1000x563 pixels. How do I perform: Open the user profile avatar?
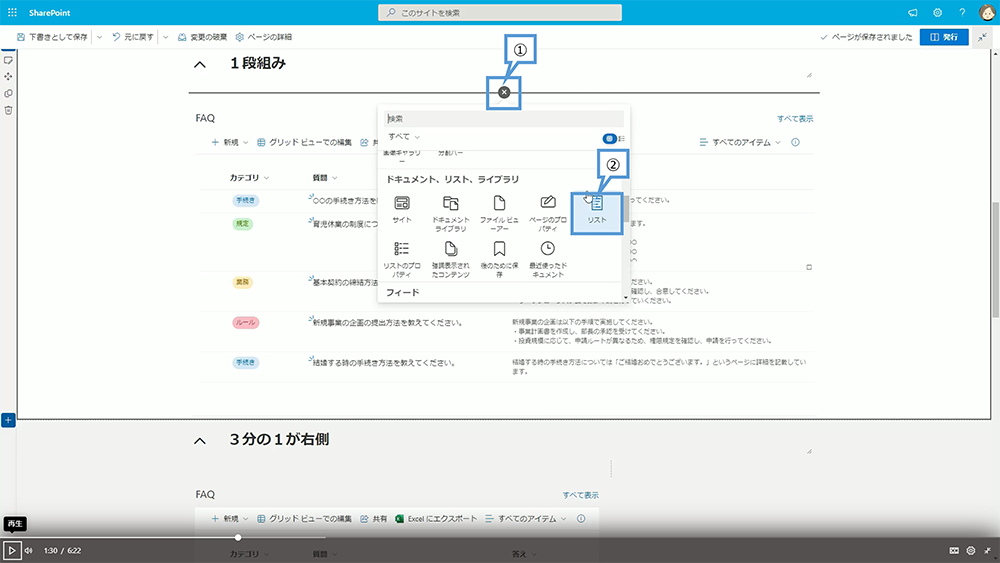click(x=987, y=12)
